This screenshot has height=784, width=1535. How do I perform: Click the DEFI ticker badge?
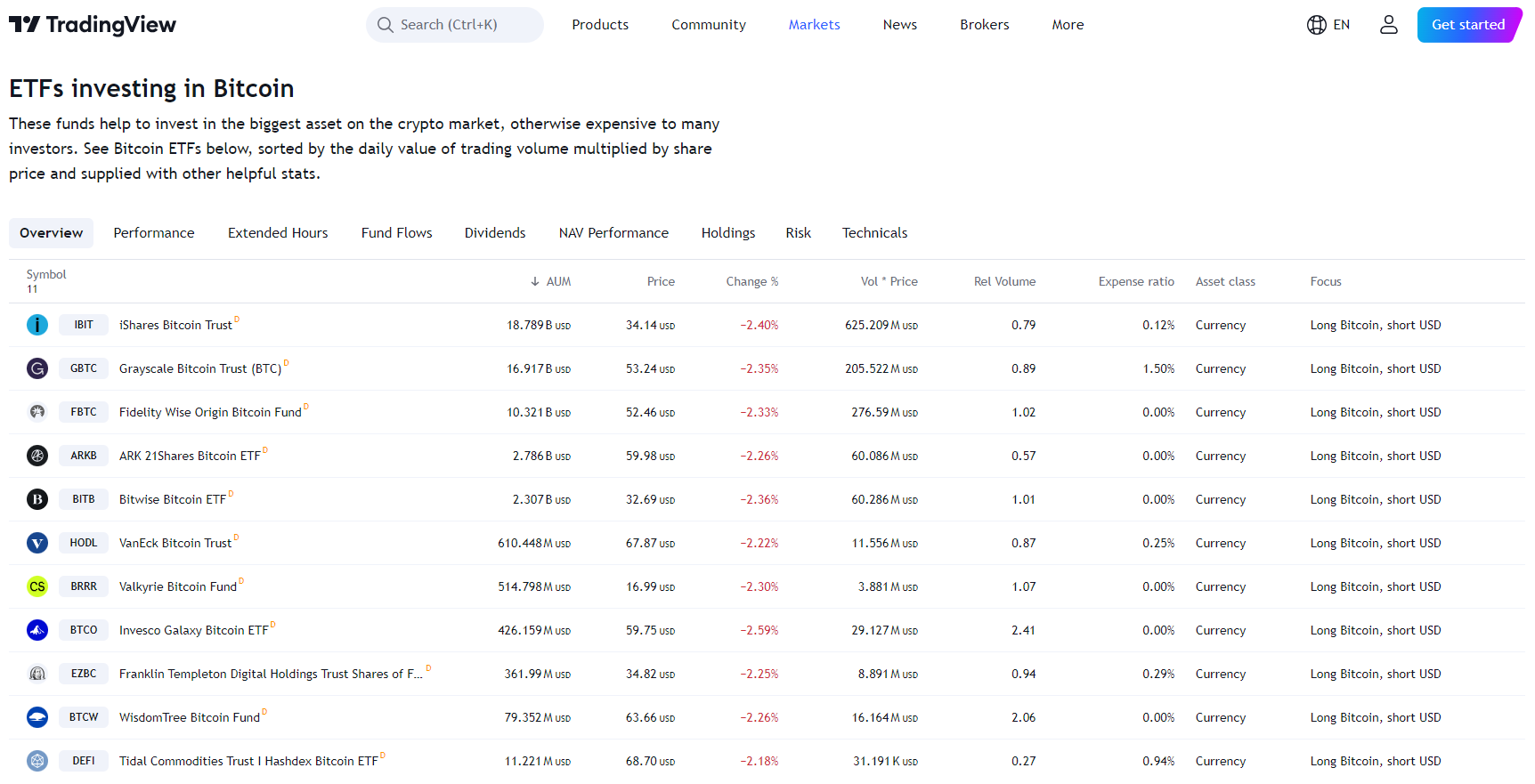pos(84,761)
